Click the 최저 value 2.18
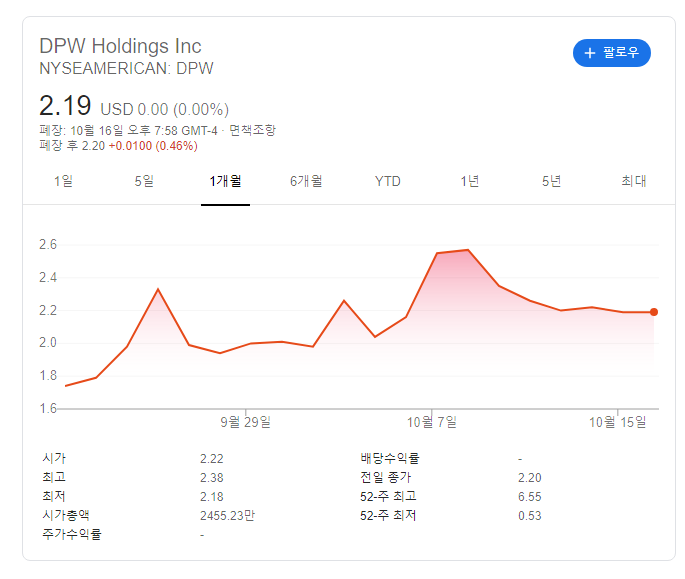This screenshot has width=685, height=579. [212, 497]
